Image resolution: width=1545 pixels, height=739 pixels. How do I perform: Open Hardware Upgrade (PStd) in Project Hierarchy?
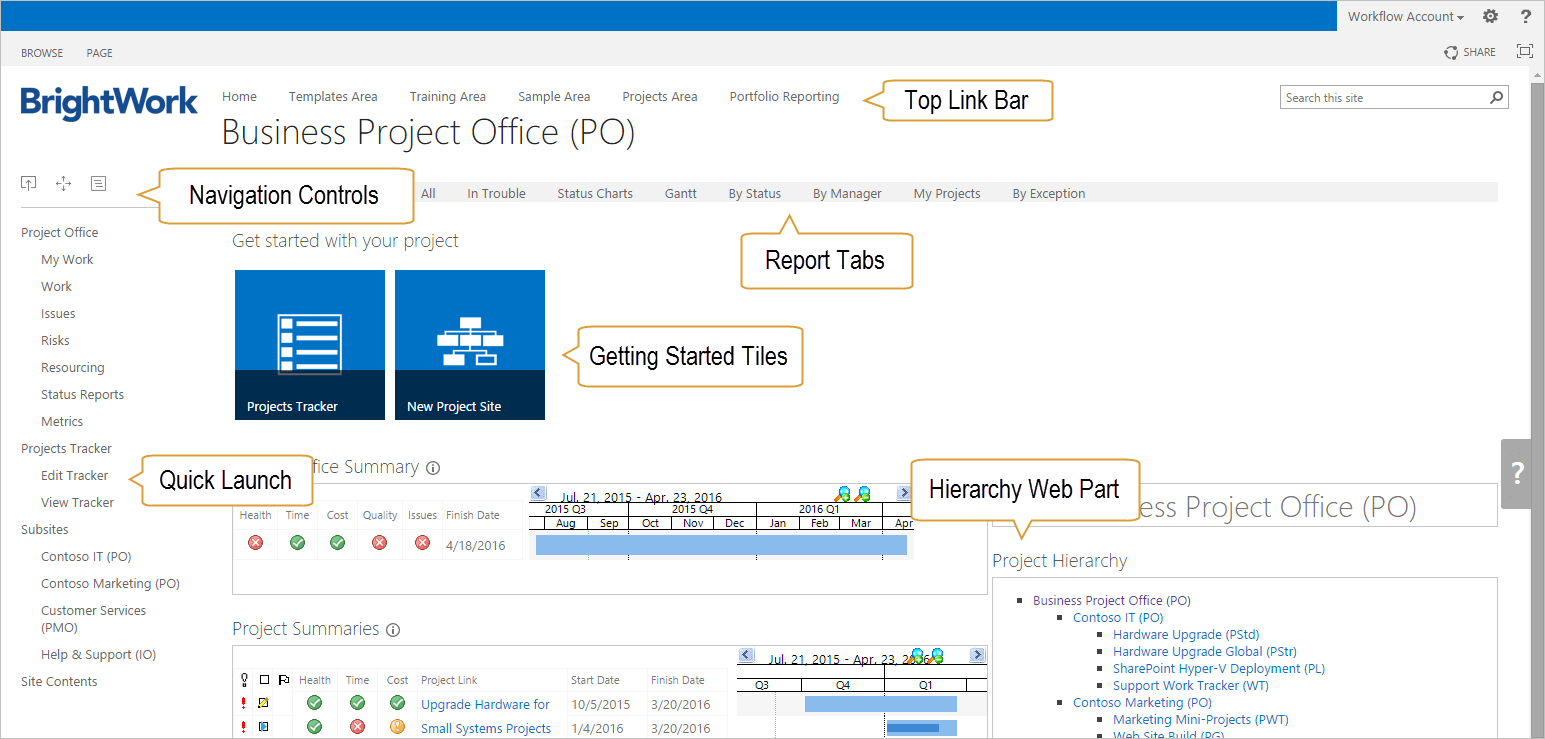pos(1185,635)
